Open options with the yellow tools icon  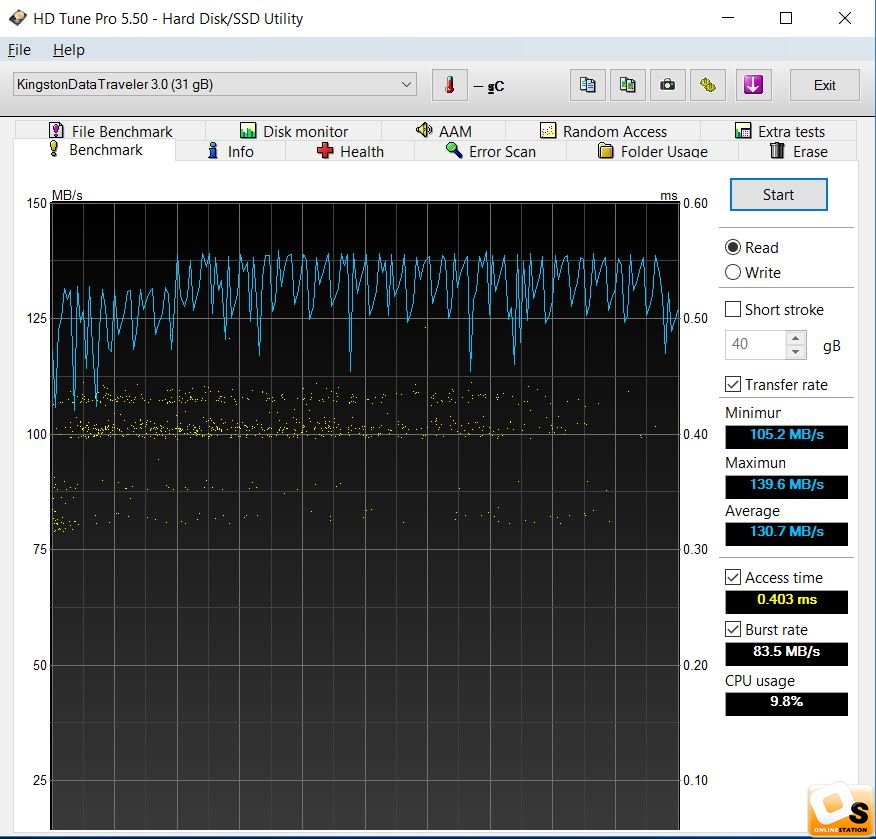pyautogui.click(x=708, y=85)
